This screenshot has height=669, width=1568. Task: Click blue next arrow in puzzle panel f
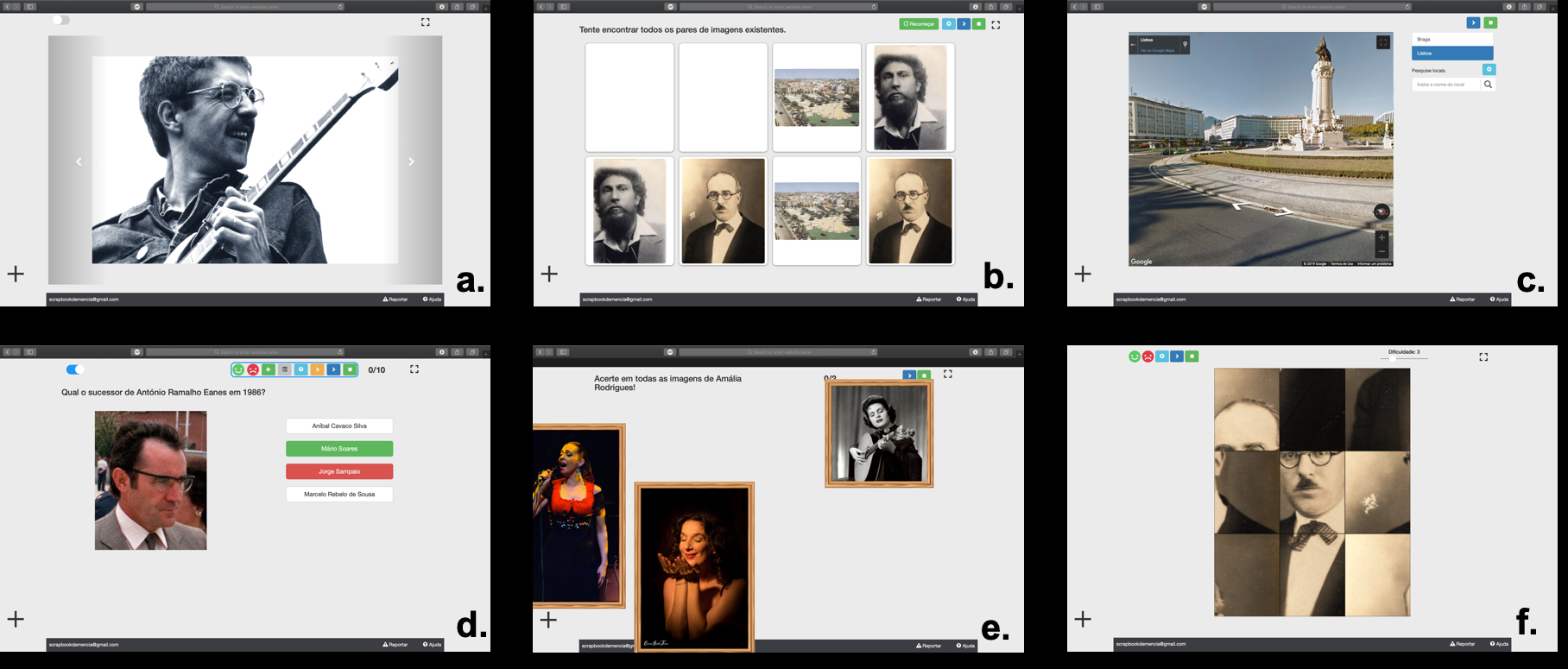coord(1177,357)
